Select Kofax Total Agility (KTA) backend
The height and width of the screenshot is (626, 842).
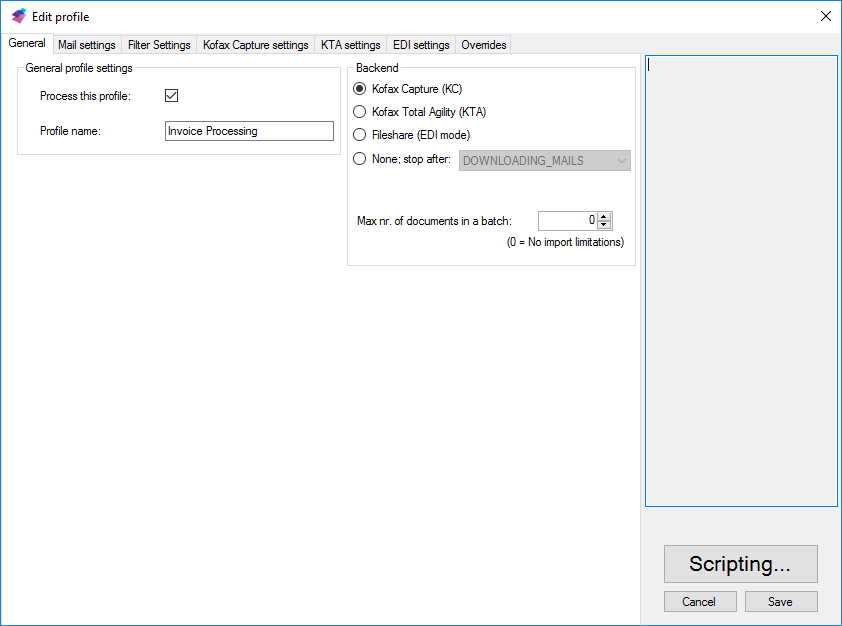tap(360, 112)
